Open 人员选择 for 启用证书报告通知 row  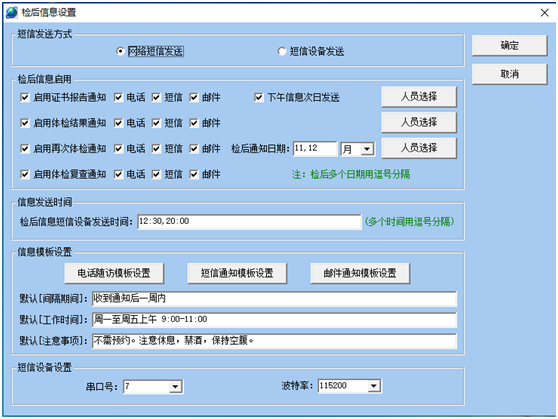pyautogui.click(x=419, y=96)
